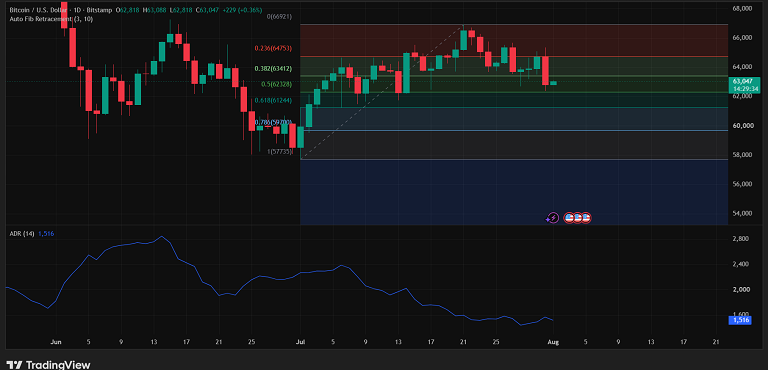Click the 0.5(62328) Fibonacci level label
The image size is (768, 370).
[x=276, y=84]
